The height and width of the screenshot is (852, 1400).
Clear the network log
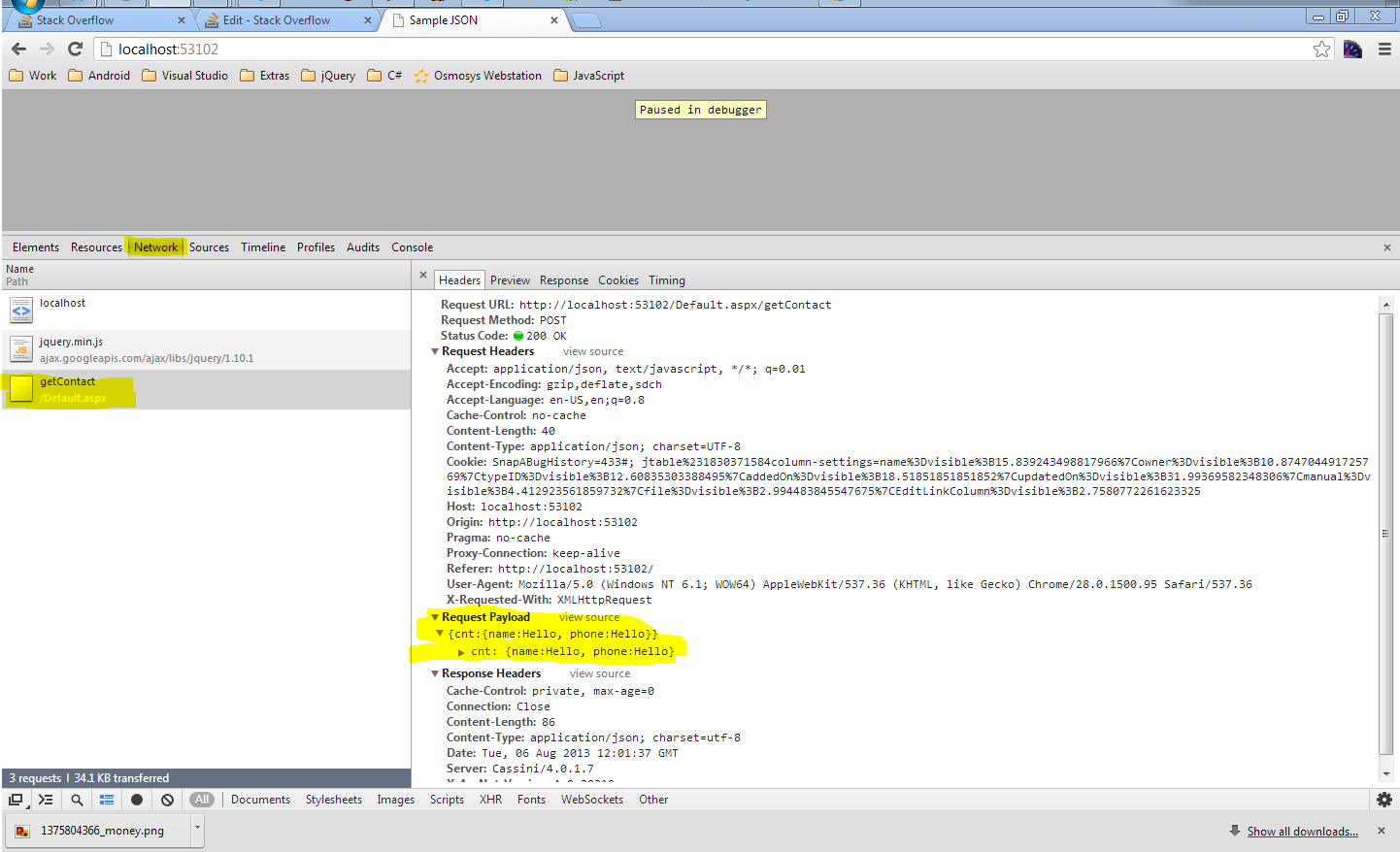pyautogui.click(x=167, y=800)
